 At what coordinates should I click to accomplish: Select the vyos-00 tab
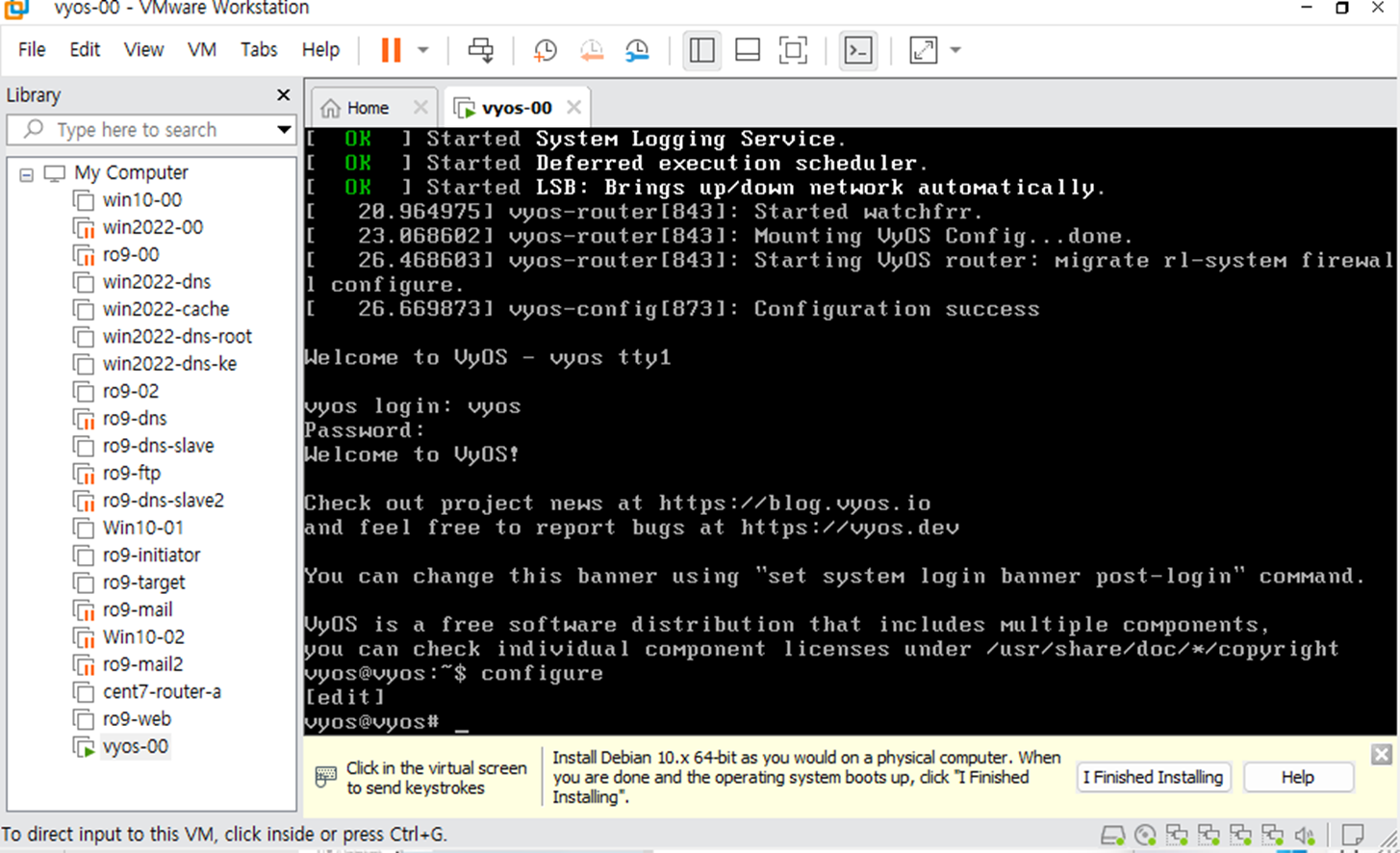(x=517, y=108)
